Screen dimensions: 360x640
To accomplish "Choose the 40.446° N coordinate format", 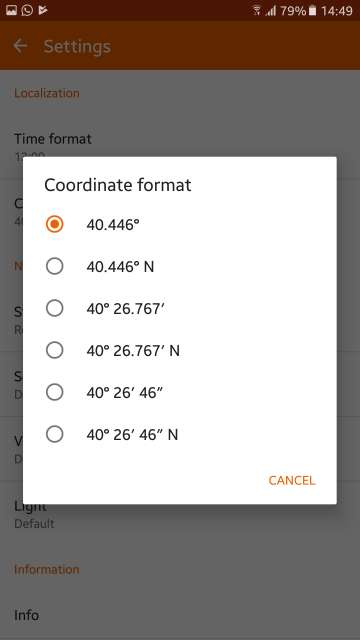I will (x=54, y=267).
